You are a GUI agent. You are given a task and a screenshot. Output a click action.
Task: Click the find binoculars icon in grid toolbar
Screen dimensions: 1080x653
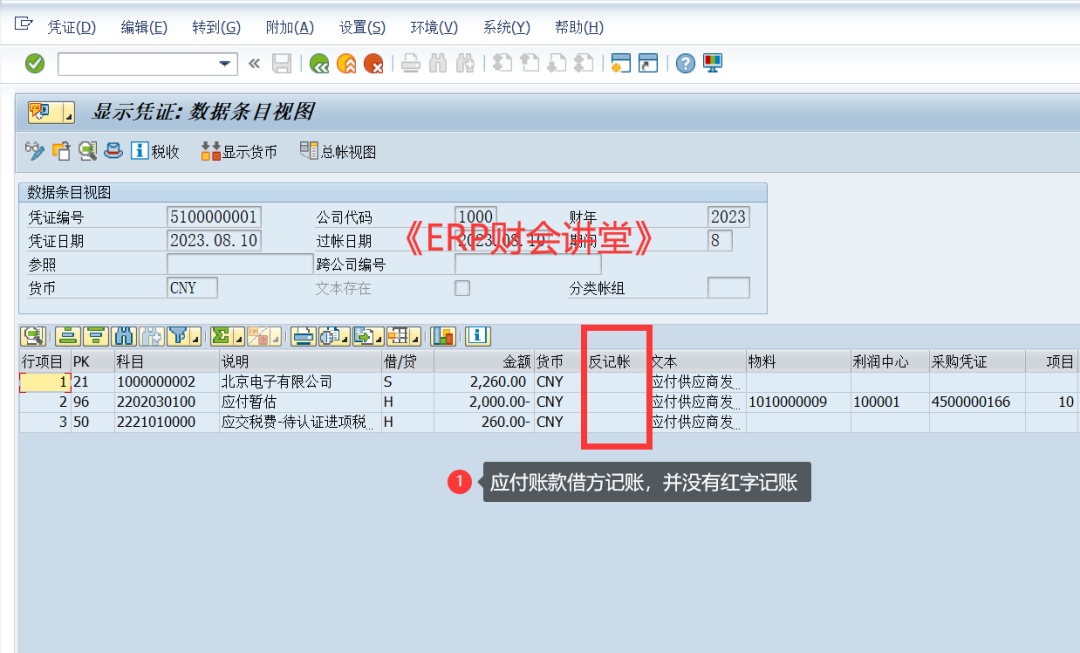coord(124,336)
